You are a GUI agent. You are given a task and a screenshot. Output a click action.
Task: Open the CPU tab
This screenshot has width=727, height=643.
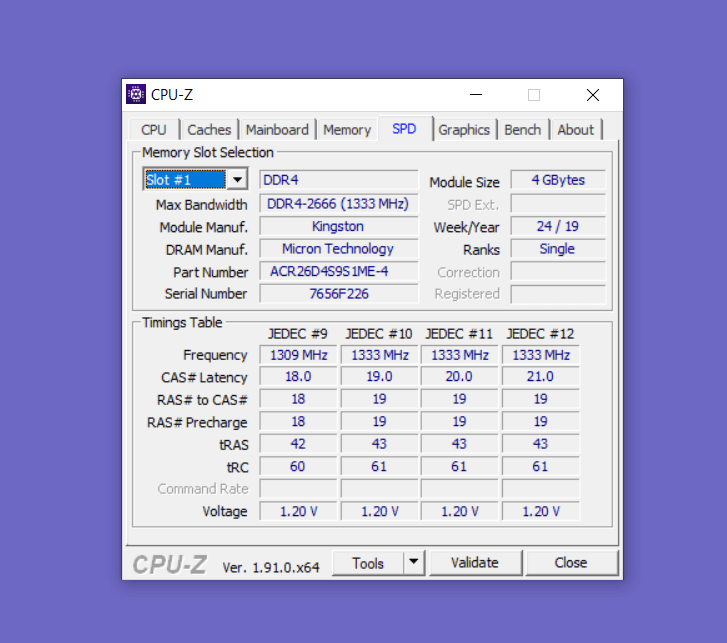coord(154,130)
